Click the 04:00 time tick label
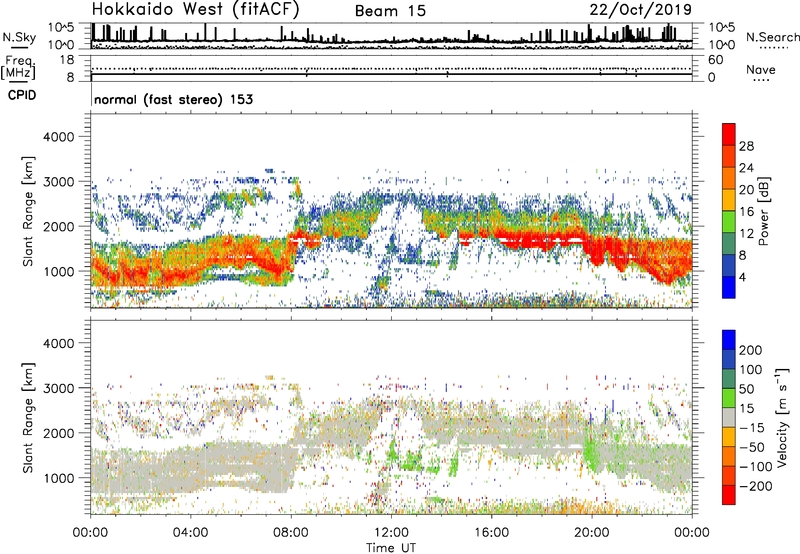 point(190,533)
